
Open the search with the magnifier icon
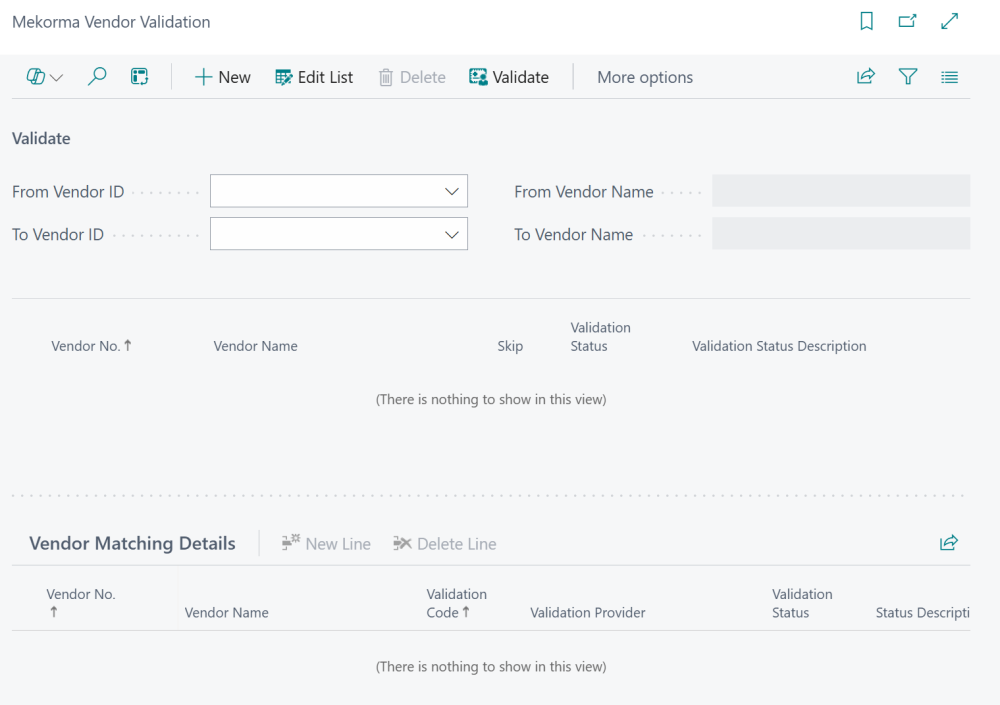click(x=97, y=76)
